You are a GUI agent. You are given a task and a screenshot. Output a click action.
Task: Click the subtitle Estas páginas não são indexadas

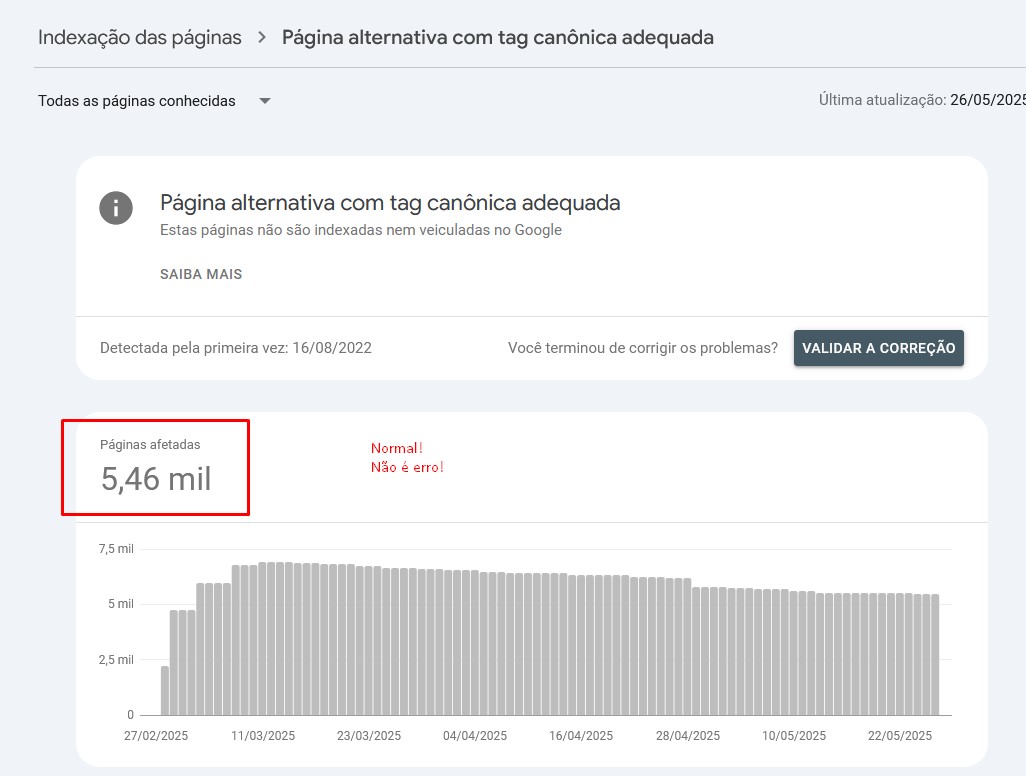point(361,230)
